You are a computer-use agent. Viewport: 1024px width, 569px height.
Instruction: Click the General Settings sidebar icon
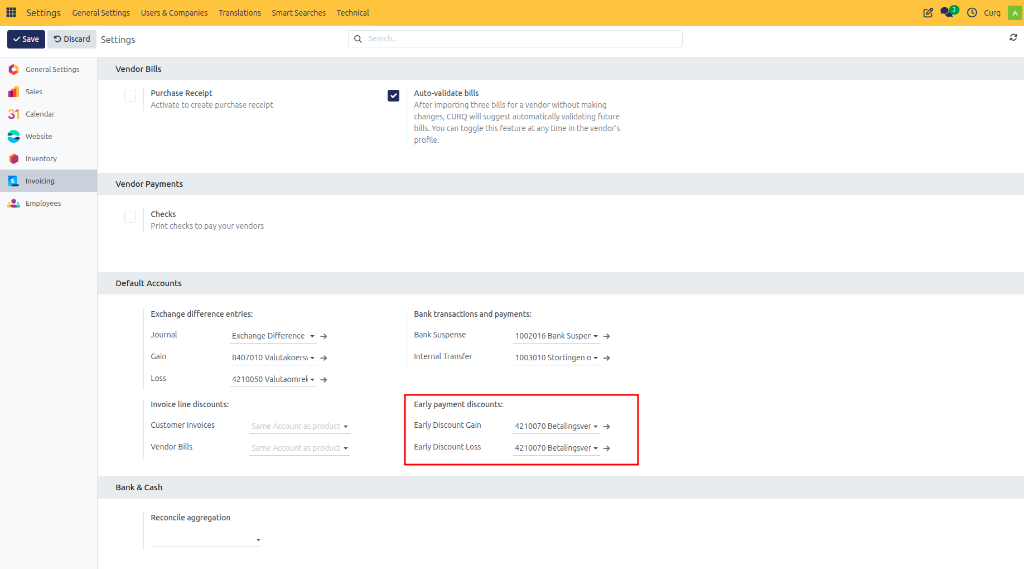[x=14, y=69]
